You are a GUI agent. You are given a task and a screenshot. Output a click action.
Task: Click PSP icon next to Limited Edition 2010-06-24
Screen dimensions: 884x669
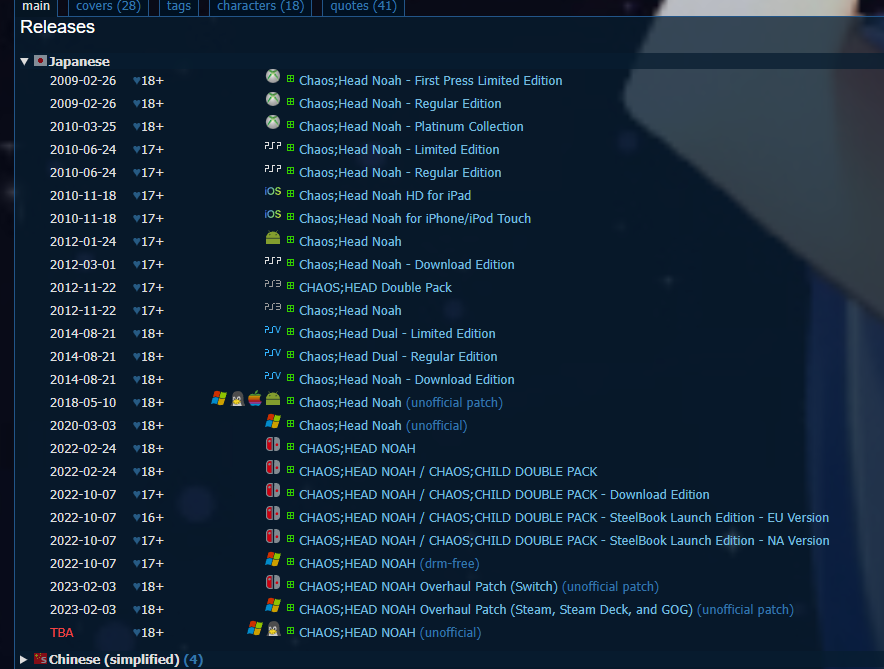273,145
